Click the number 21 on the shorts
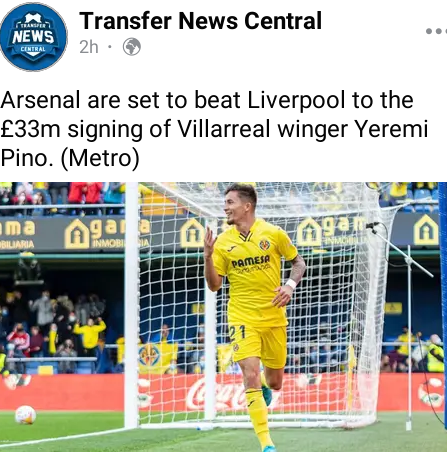This screenshot has height=452, width=447. click(237, 333)
